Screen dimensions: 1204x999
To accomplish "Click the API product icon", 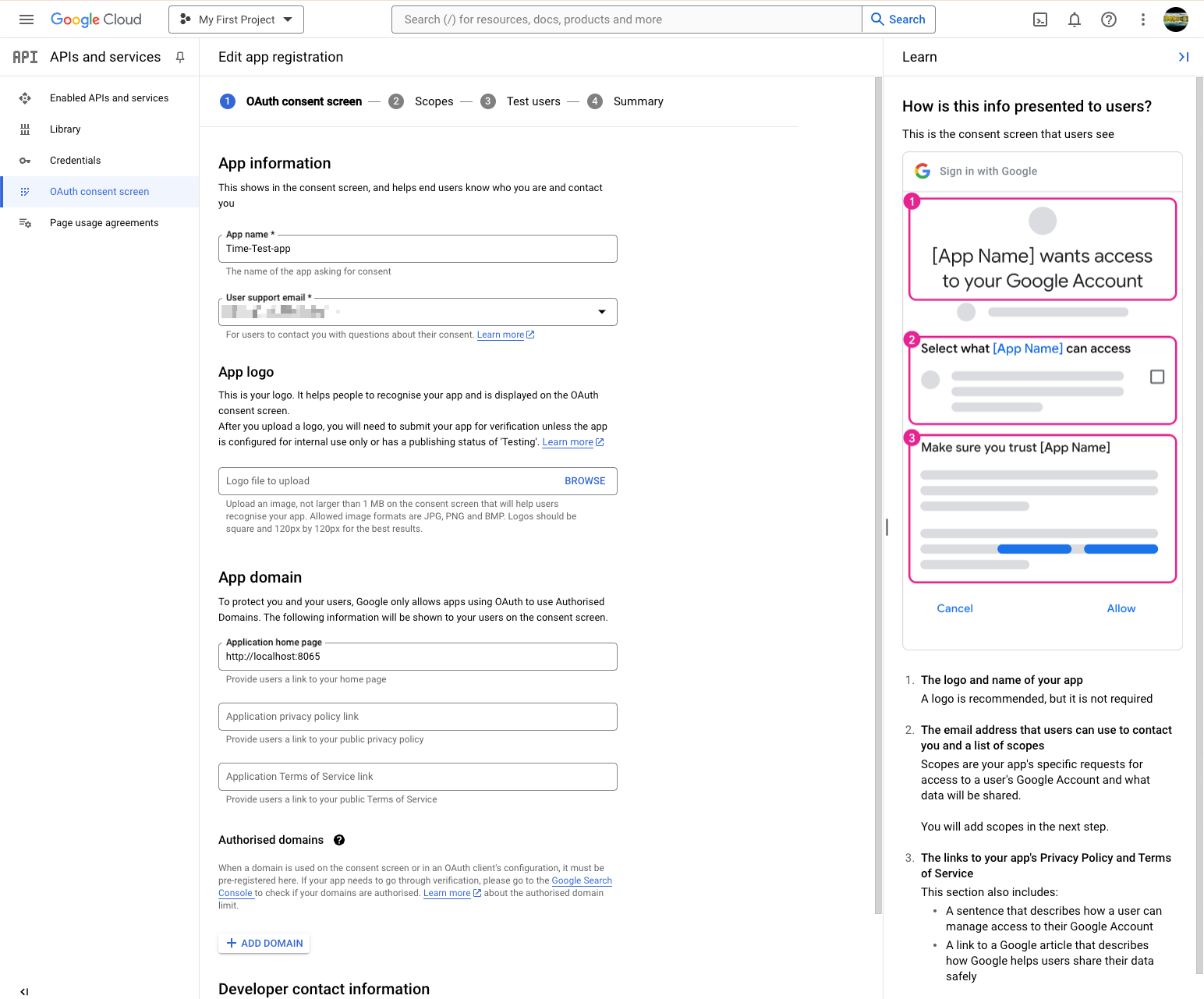I will point(25,57).
